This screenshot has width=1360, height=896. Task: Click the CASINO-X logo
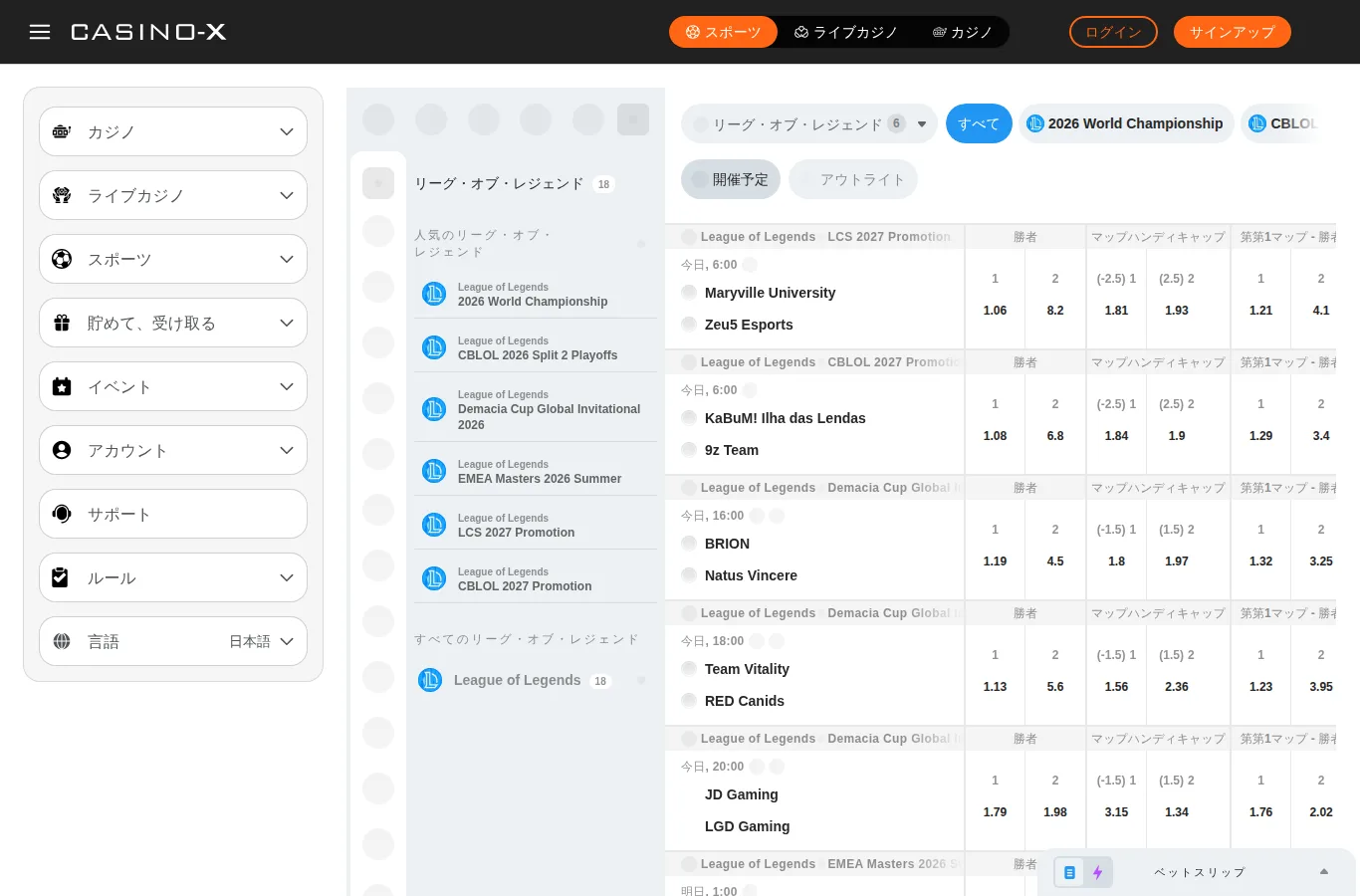(x=148, y=32)
